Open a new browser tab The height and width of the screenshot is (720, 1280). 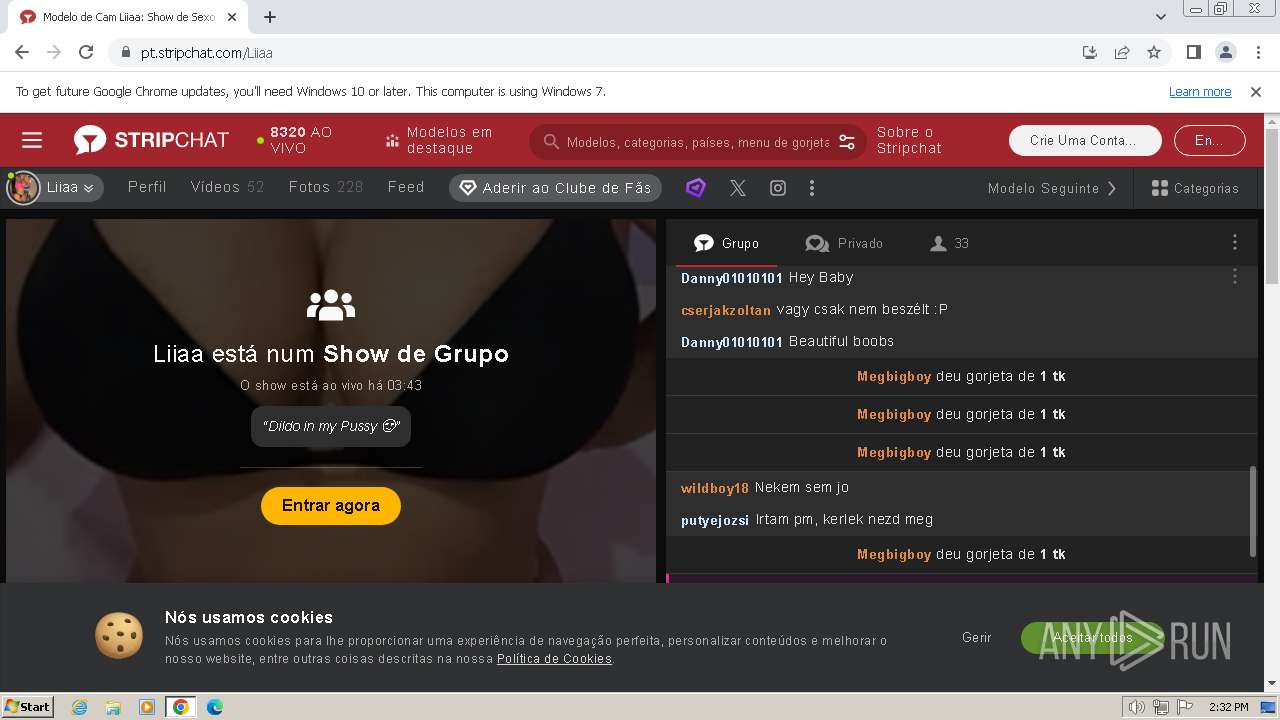(x=270, y=17)
